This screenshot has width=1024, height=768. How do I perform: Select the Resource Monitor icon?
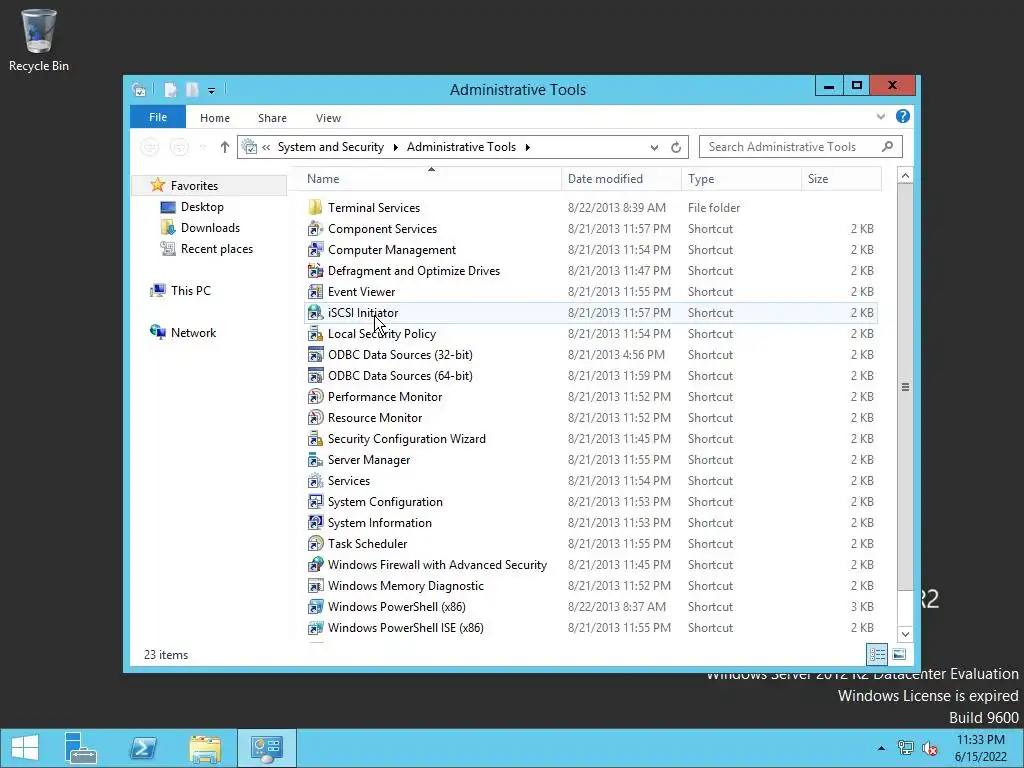315,417
